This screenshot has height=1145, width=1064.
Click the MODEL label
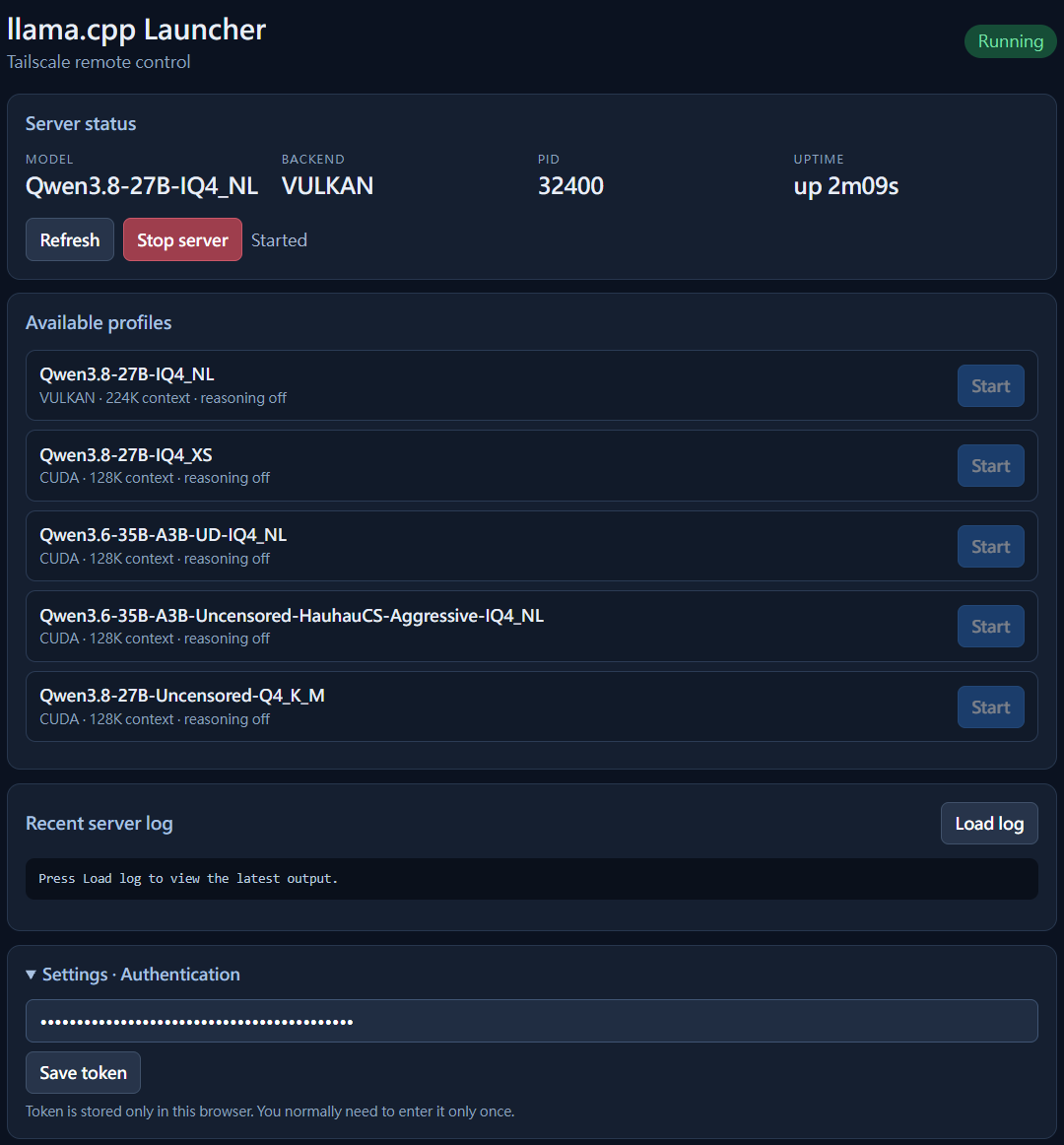pyautogui.click(x=49, y=160)
